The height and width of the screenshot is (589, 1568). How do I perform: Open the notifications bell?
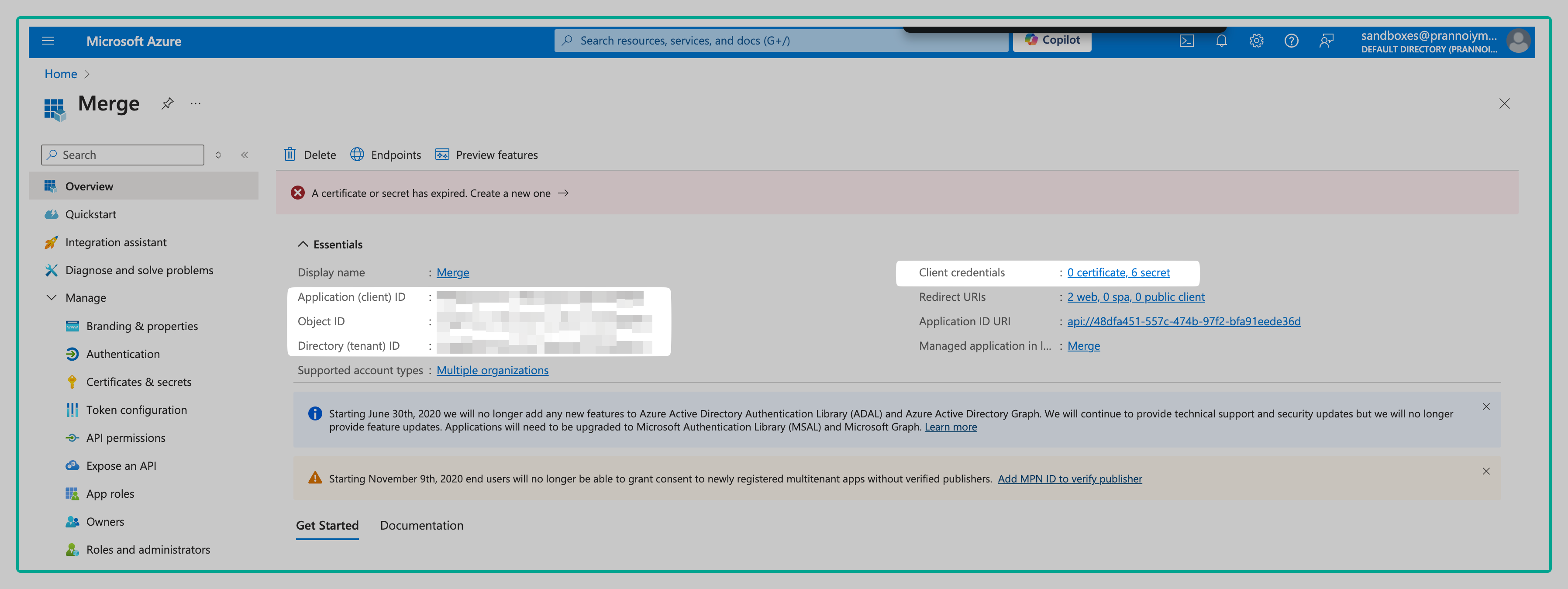click(x=1221, y=41)
